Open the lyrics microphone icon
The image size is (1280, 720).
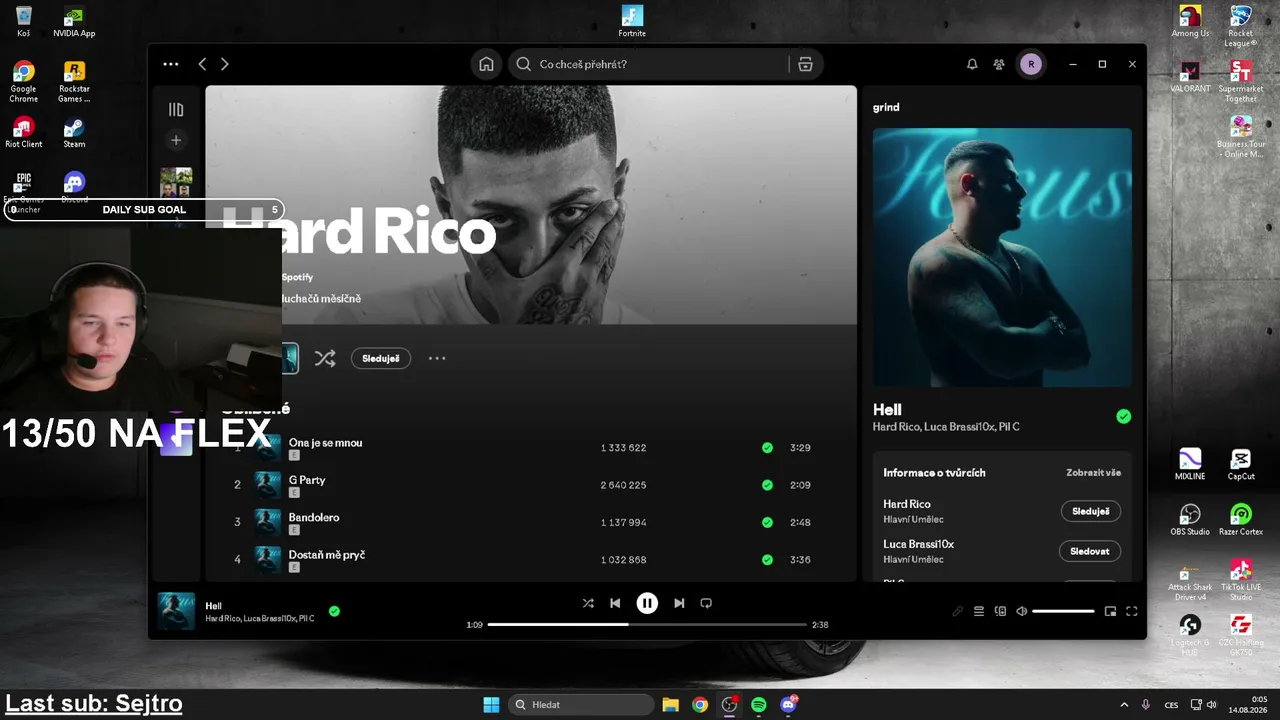tap(958, 611)
